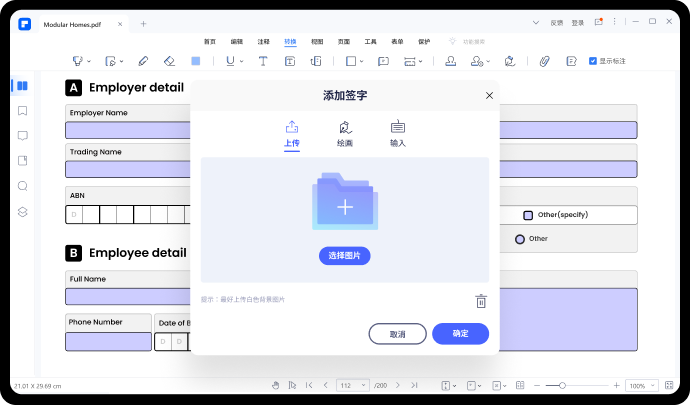Screen dimensions: 690x405
Task: Toggle the 显示标注 checkbox
Action: tap(593, 61)
